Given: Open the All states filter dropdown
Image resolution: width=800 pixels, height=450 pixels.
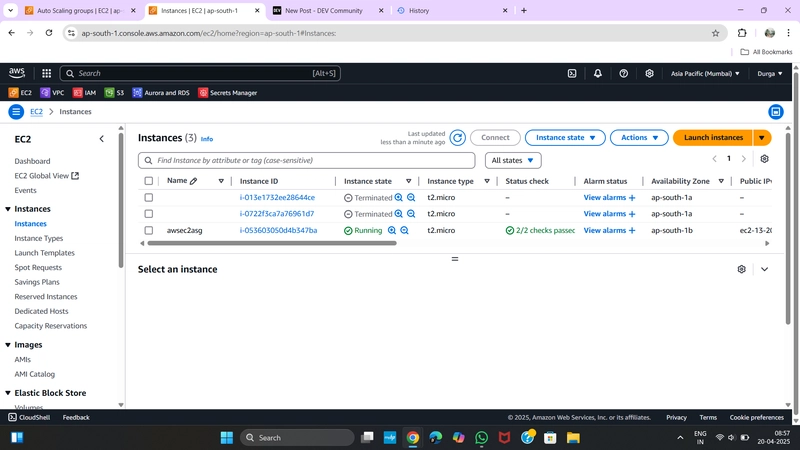Looking at the screenshot, I should (x=513, y=160).
